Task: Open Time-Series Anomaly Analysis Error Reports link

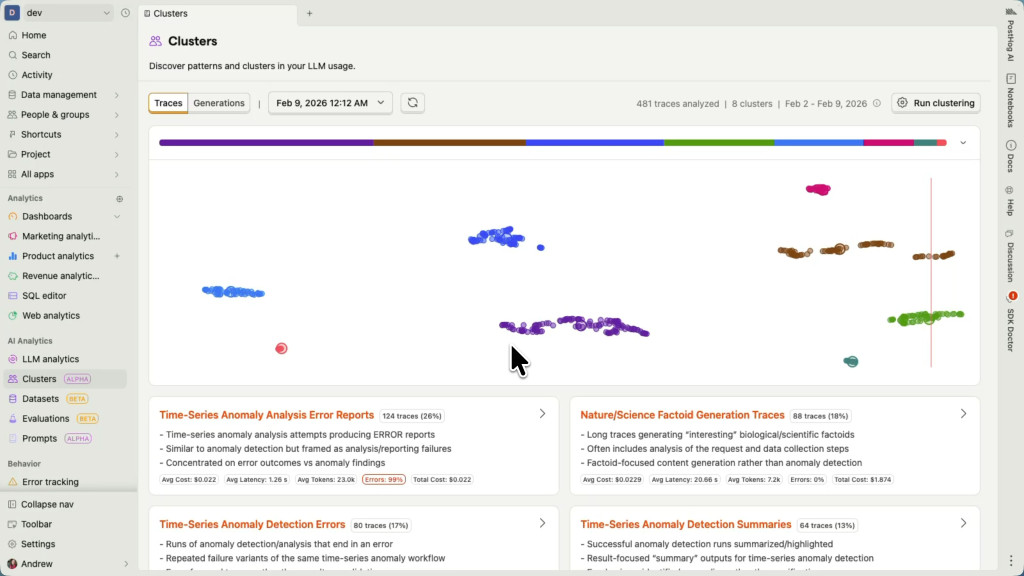Action: (x=266, y=415)
